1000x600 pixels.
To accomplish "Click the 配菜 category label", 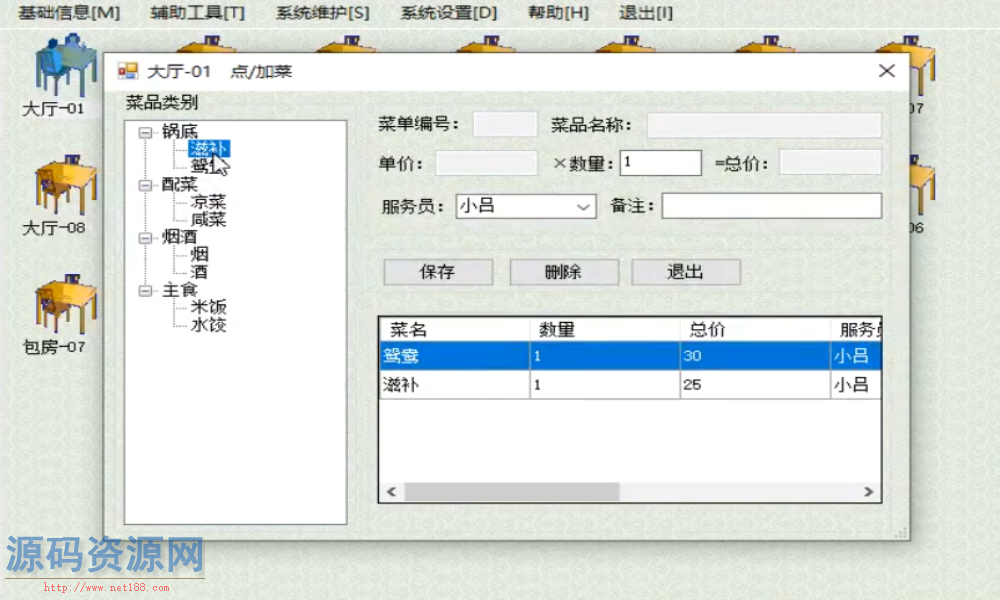I will (x=179, y=184).
